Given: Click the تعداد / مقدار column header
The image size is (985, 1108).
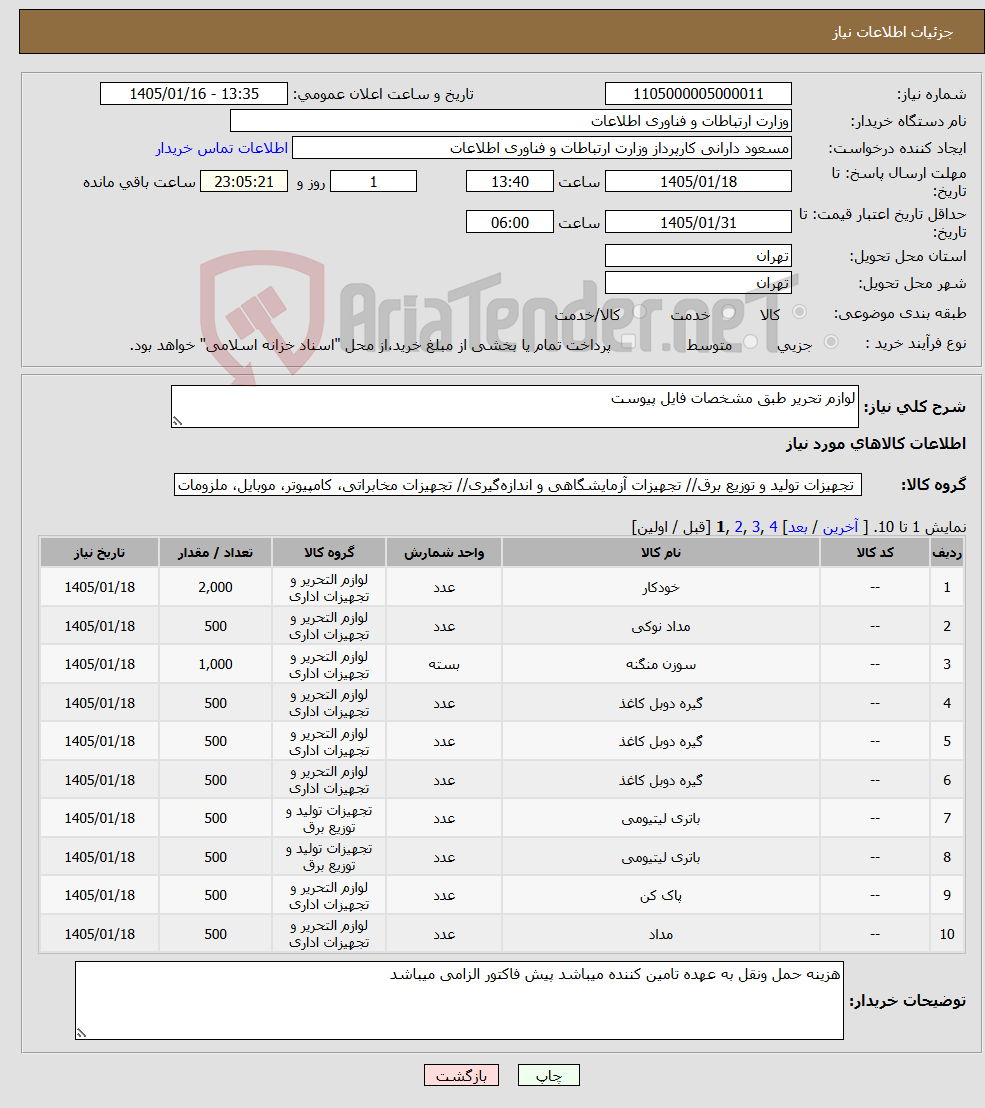Looking at the screenshot, I should point(216,553).
